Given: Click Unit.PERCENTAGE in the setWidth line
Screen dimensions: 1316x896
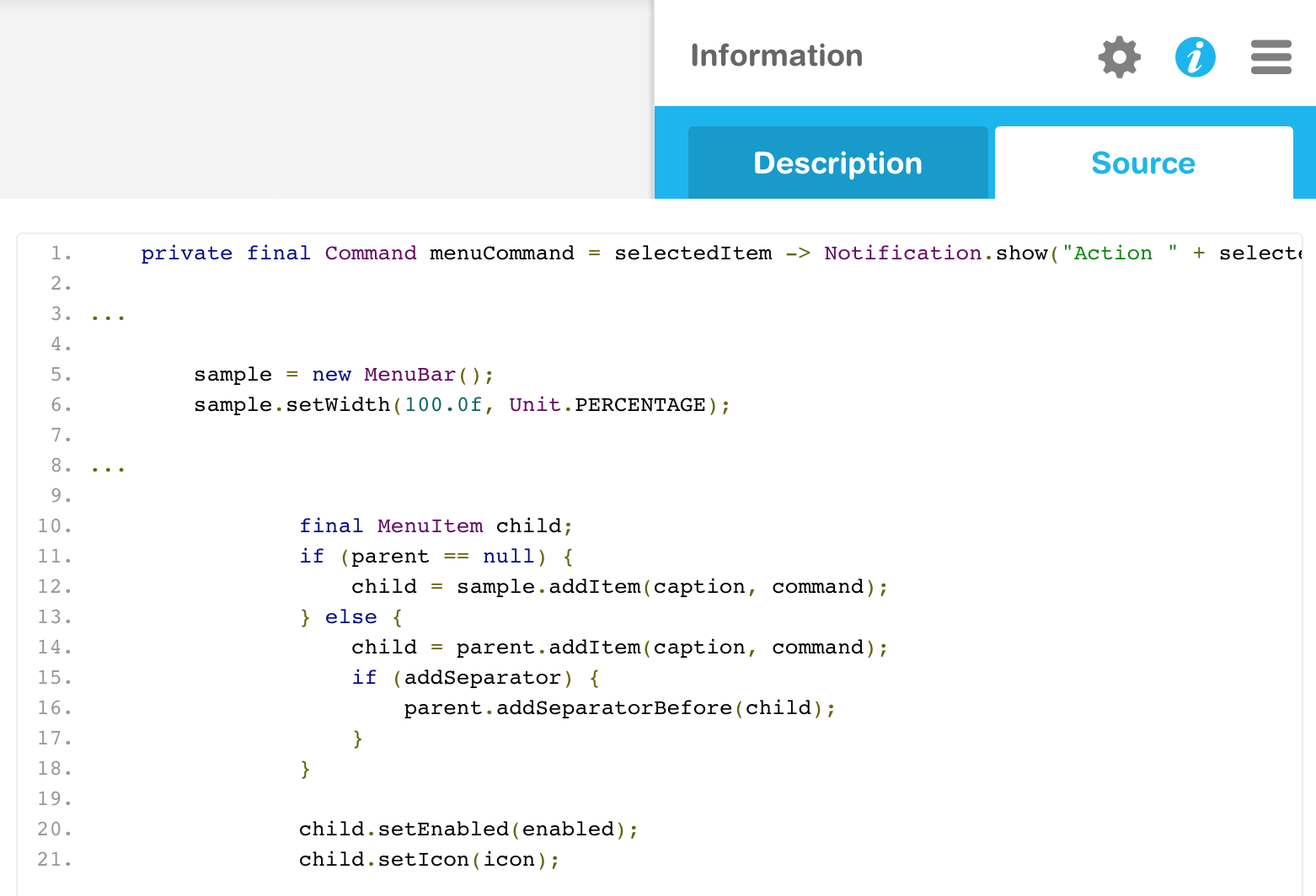Looking at the screenshot, I should [x=607, y=405].
